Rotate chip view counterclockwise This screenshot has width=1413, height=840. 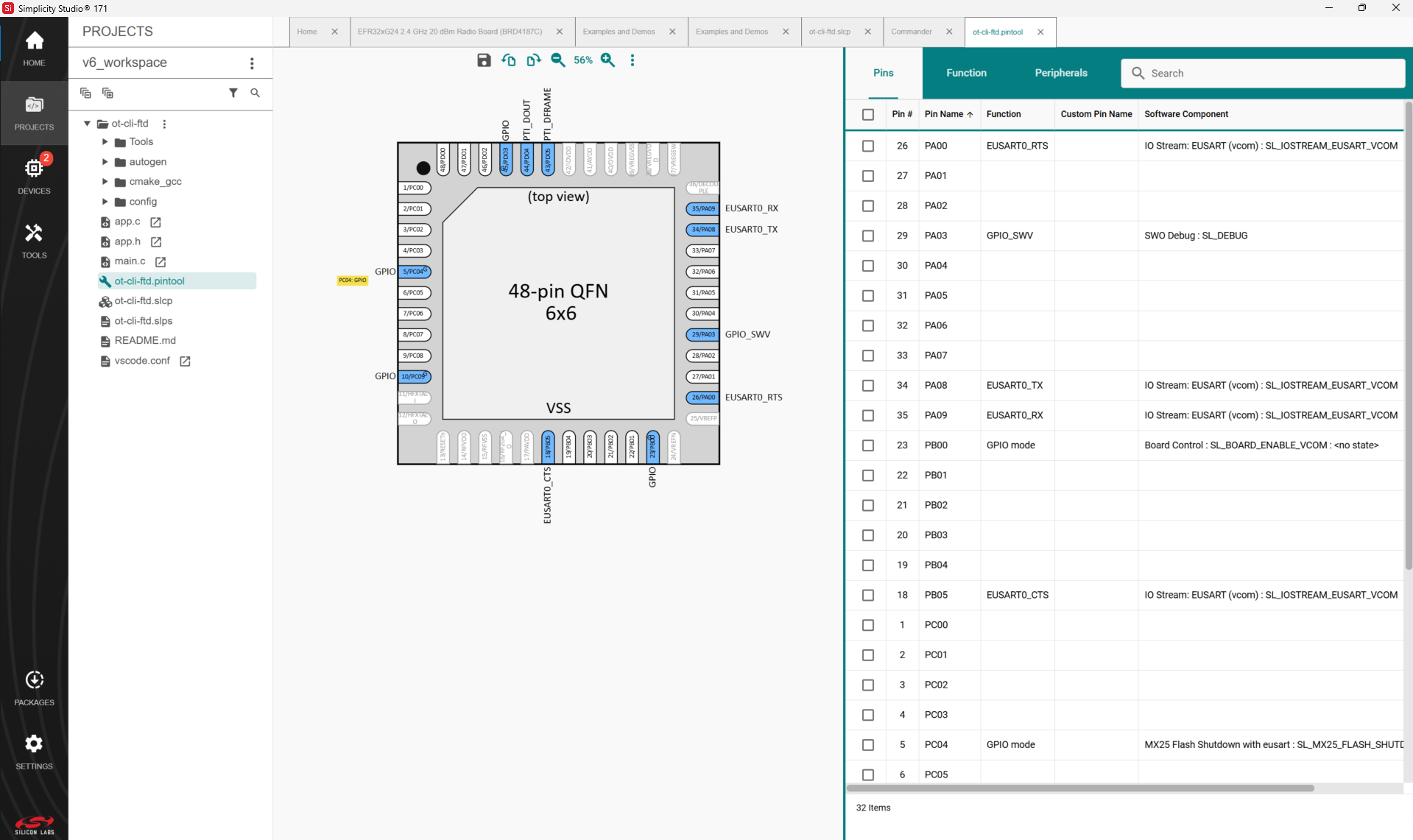[x=508, y=60]
